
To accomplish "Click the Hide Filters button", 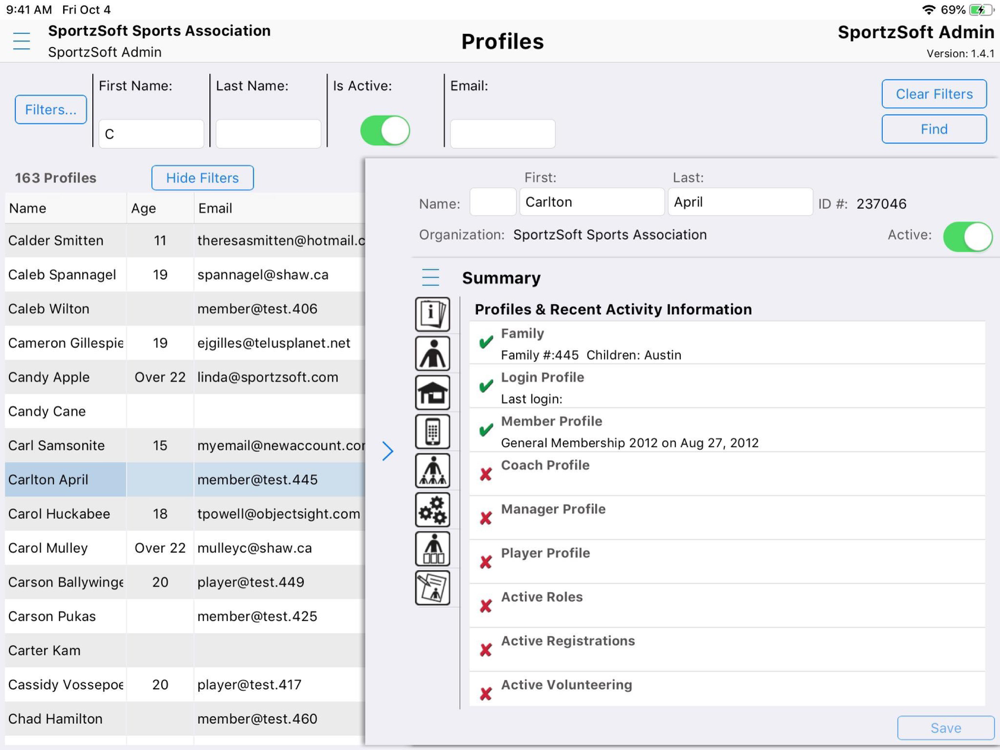I will tap(203, 178).
